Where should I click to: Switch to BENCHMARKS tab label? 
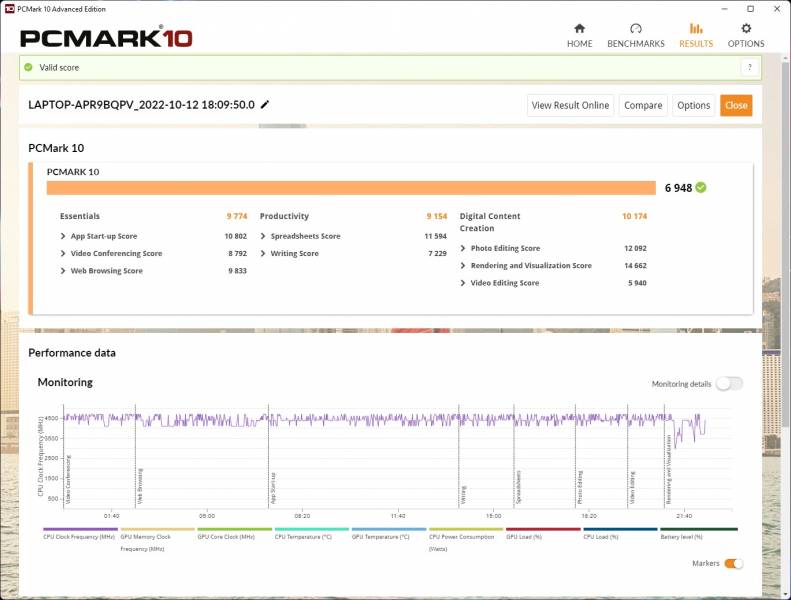pos(636,44)
